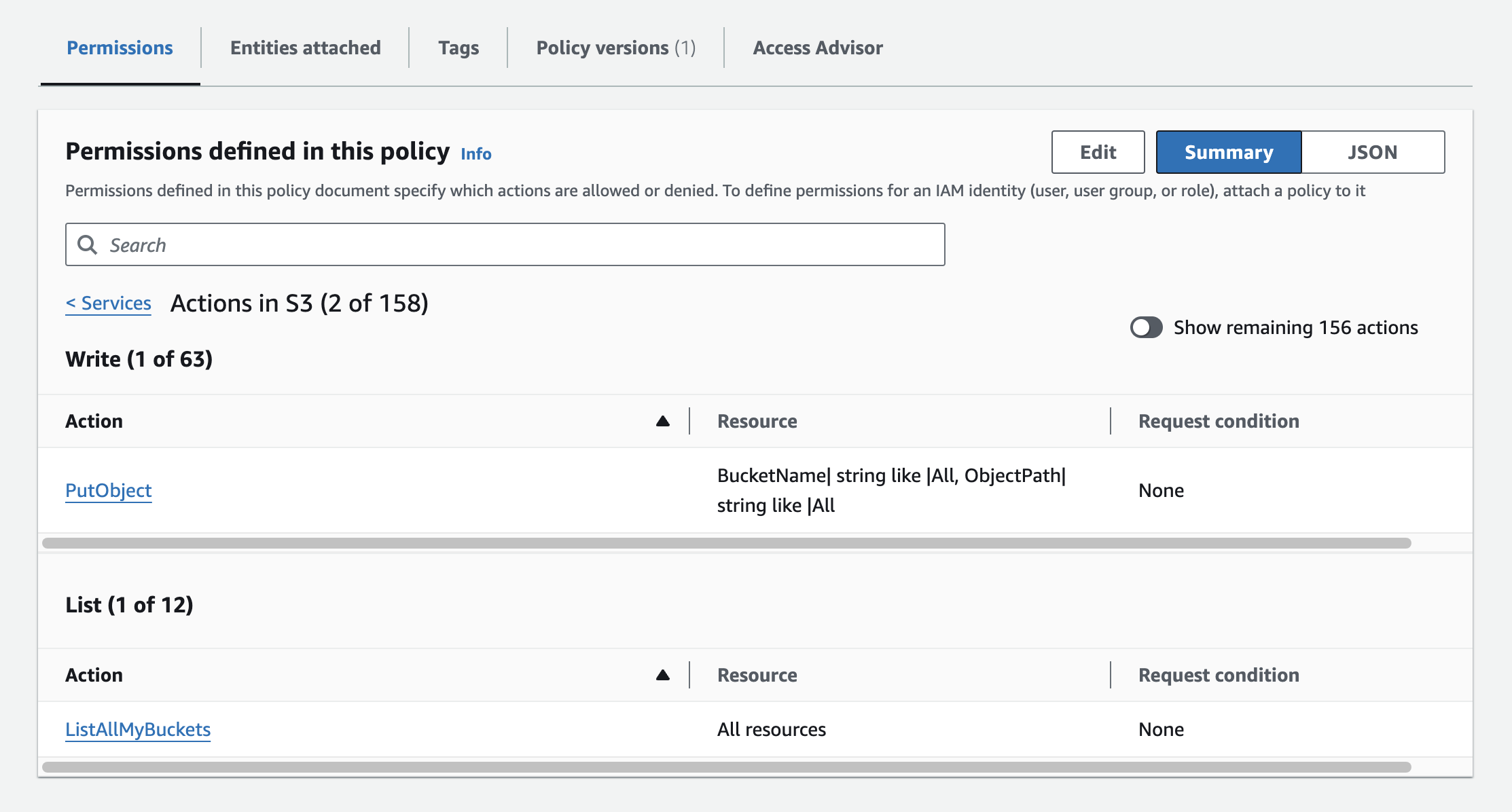The image size is (1512, 812).
Task: Click the Request condition column header
Action: click(1218, 421)
